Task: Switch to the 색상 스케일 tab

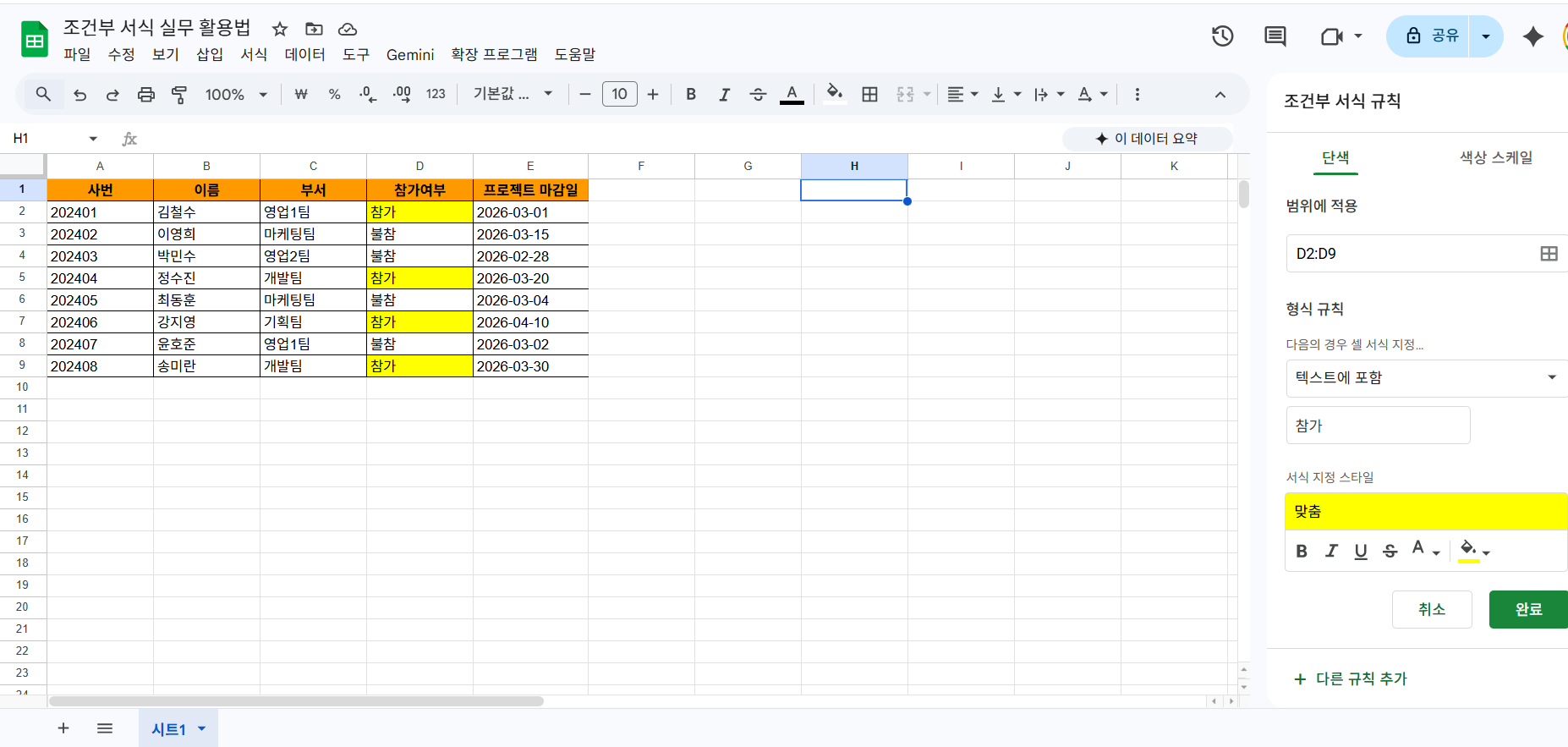Action: [1495, 157]
